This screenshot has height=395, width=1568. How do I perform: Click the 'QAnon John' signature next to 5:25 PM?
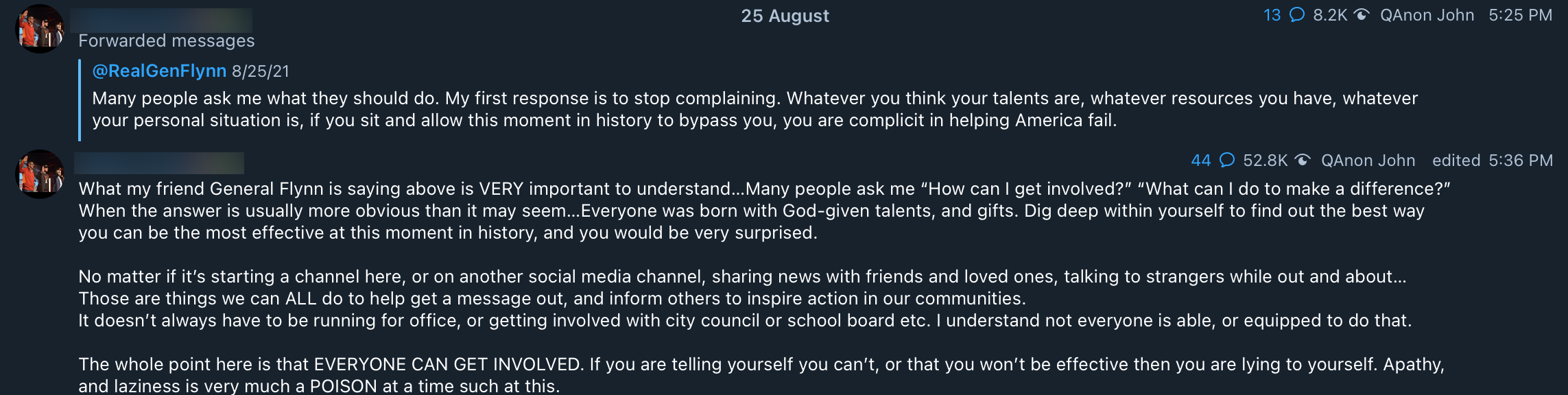point(1427,15)
